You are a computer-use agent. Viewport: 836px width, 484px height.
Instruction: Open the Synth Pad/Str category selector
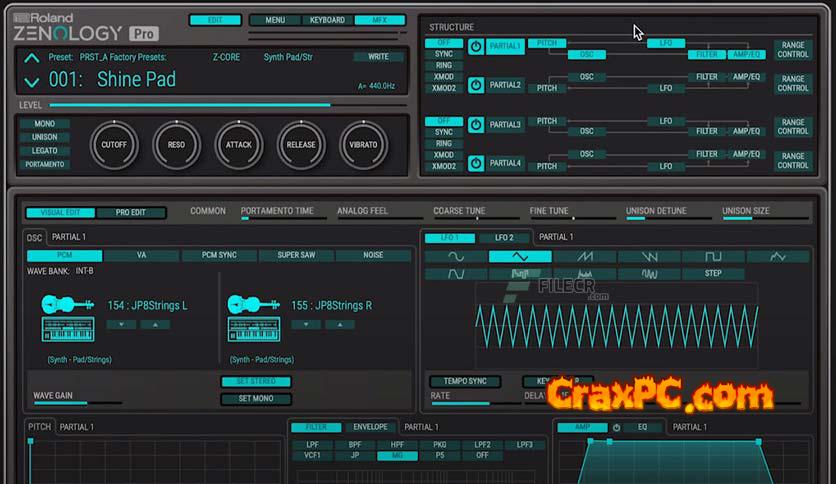pyautogui.click(x=288, y=57)
